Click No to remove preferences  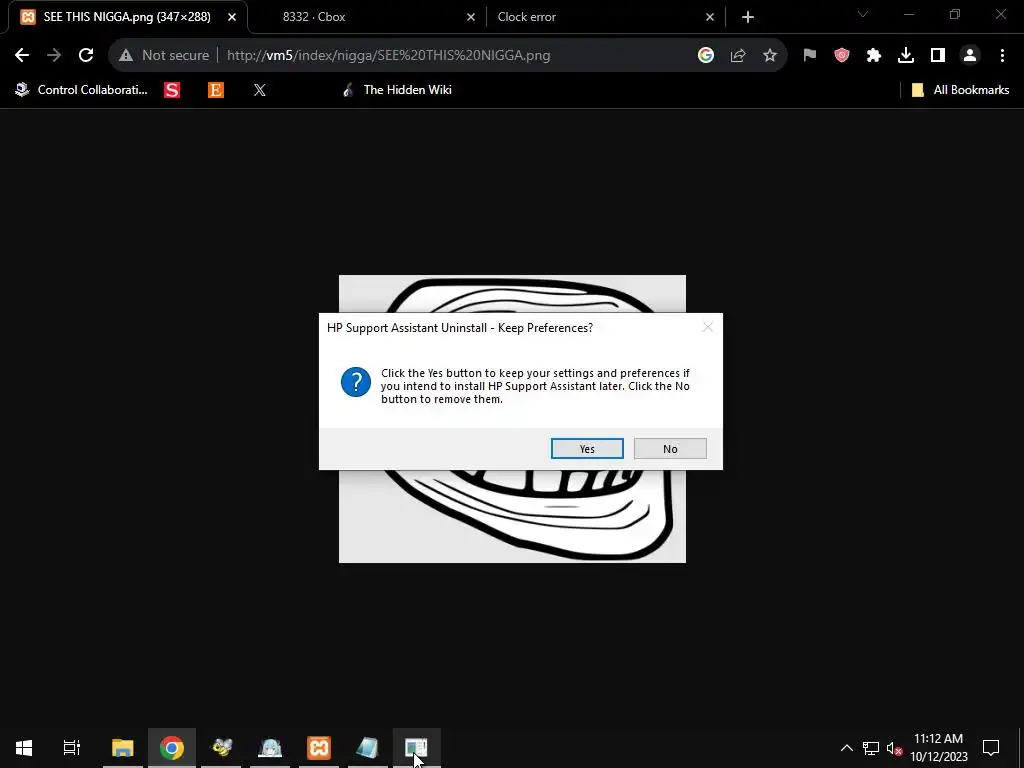(670, 449)
